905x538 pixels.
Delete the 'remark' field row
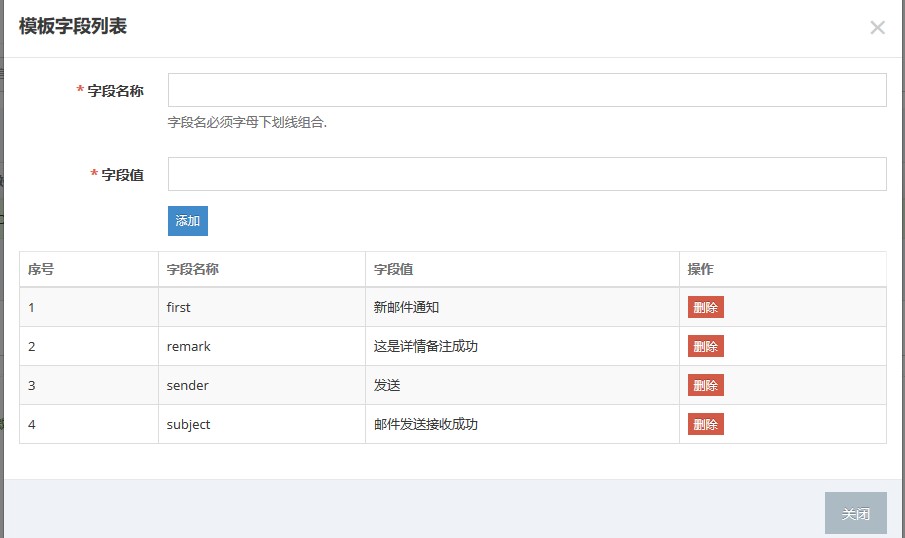(x=705, y=346)
